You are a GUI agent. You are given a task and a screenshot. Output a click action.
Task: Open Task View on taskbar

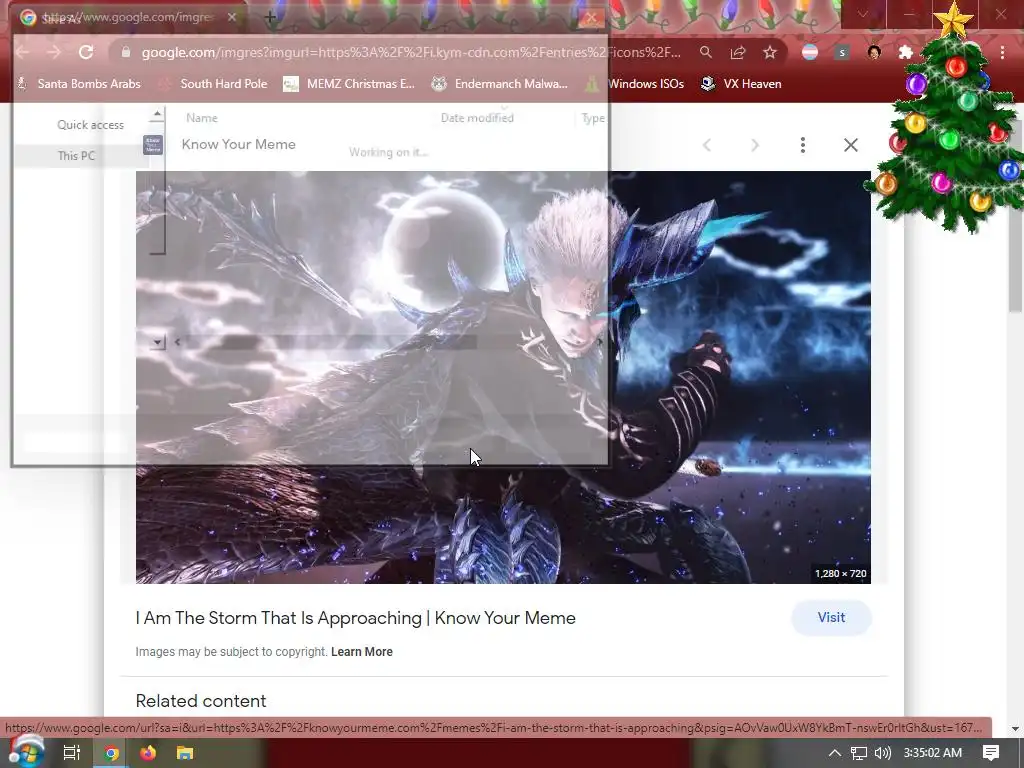72,753
